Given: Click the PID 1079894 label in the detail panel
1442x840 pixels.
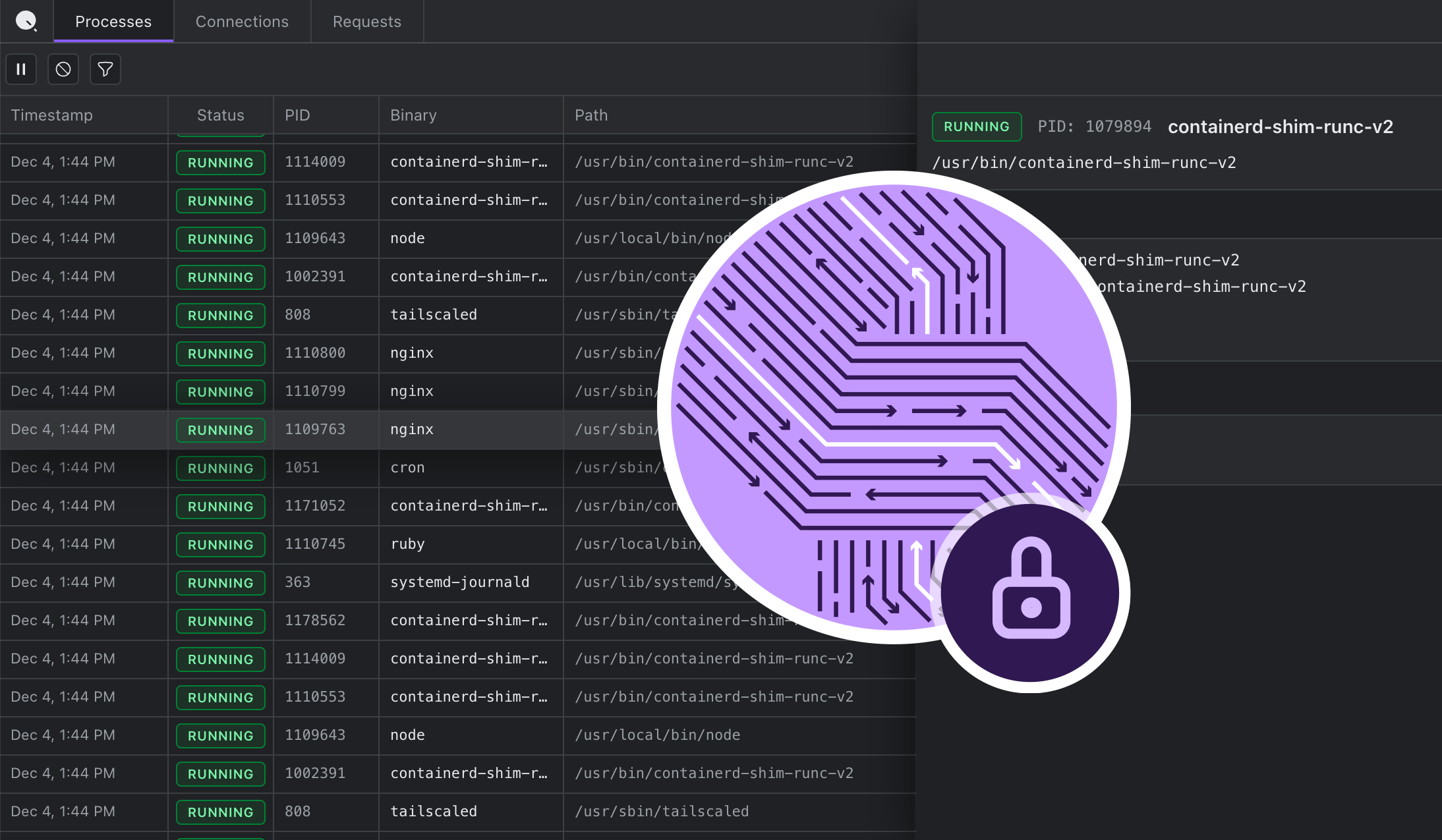Looking at the screenshot, I should [1094, 126].
